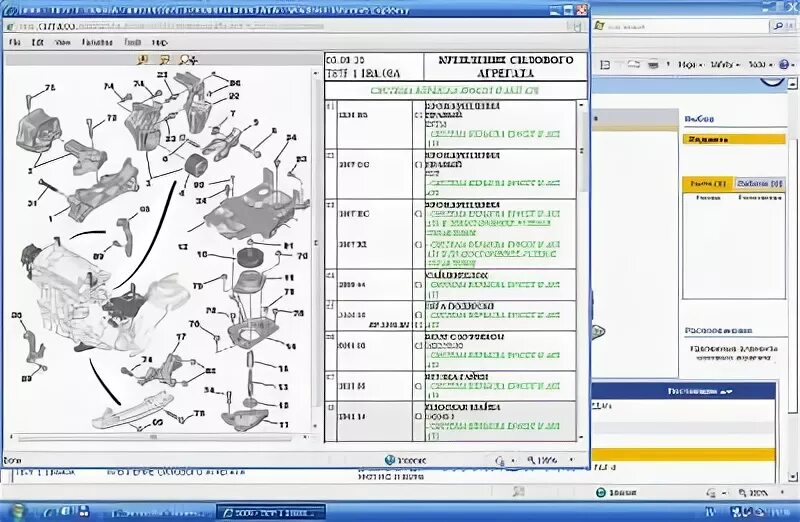The width and height of the screenshot is (800, 522).
Task: Open the zoom dropdown in background browser status bar
Action: [783, 493]
